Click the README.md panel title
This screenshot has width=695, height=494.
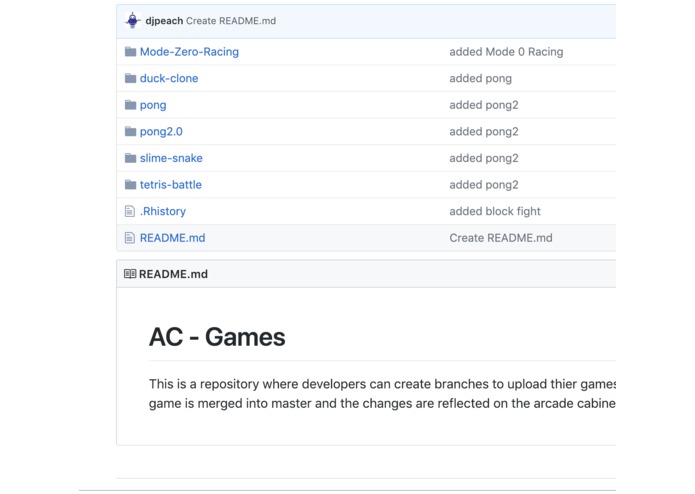point(173,274)
